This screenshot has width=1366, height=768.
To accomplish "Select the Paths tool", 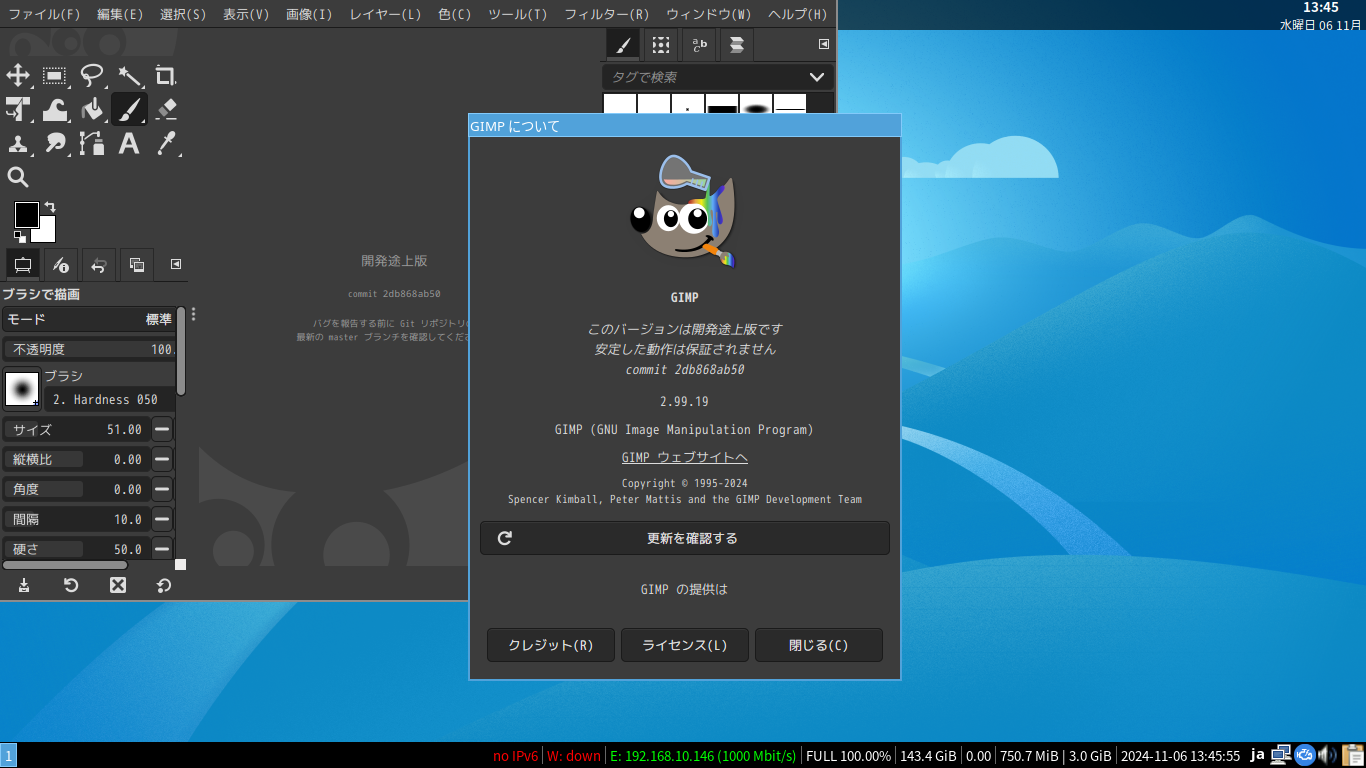I will click(92, 143).
